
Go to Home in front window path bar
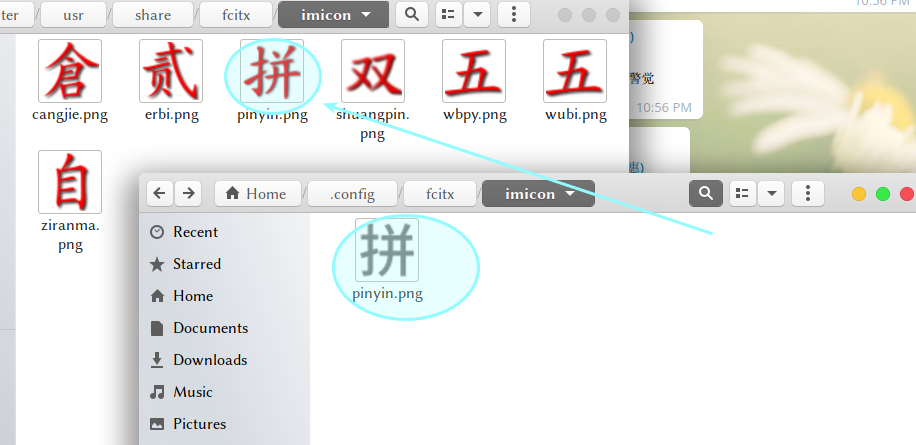click(x=256, y=193)
